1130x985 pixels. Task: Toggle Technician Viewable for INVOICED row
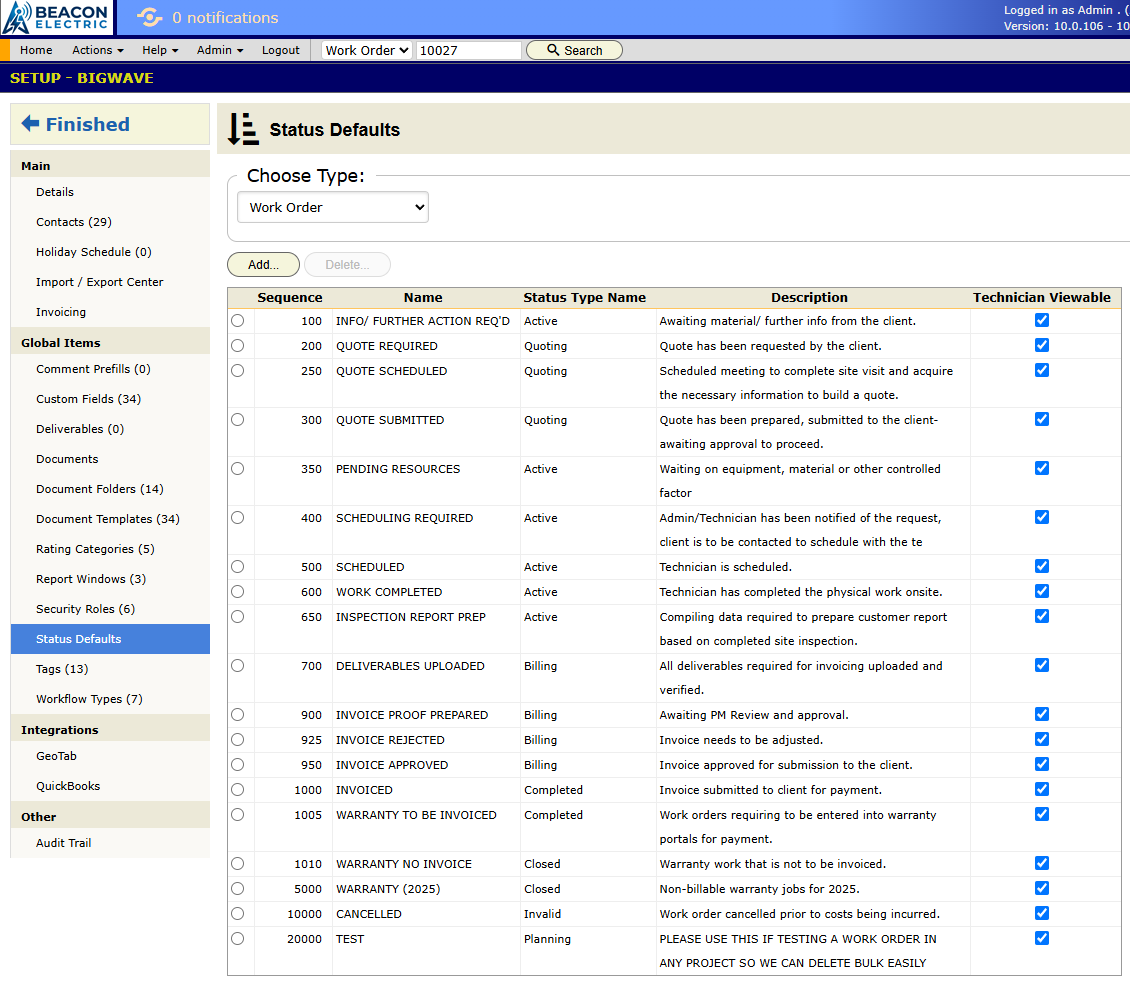tap(1041, 790)
